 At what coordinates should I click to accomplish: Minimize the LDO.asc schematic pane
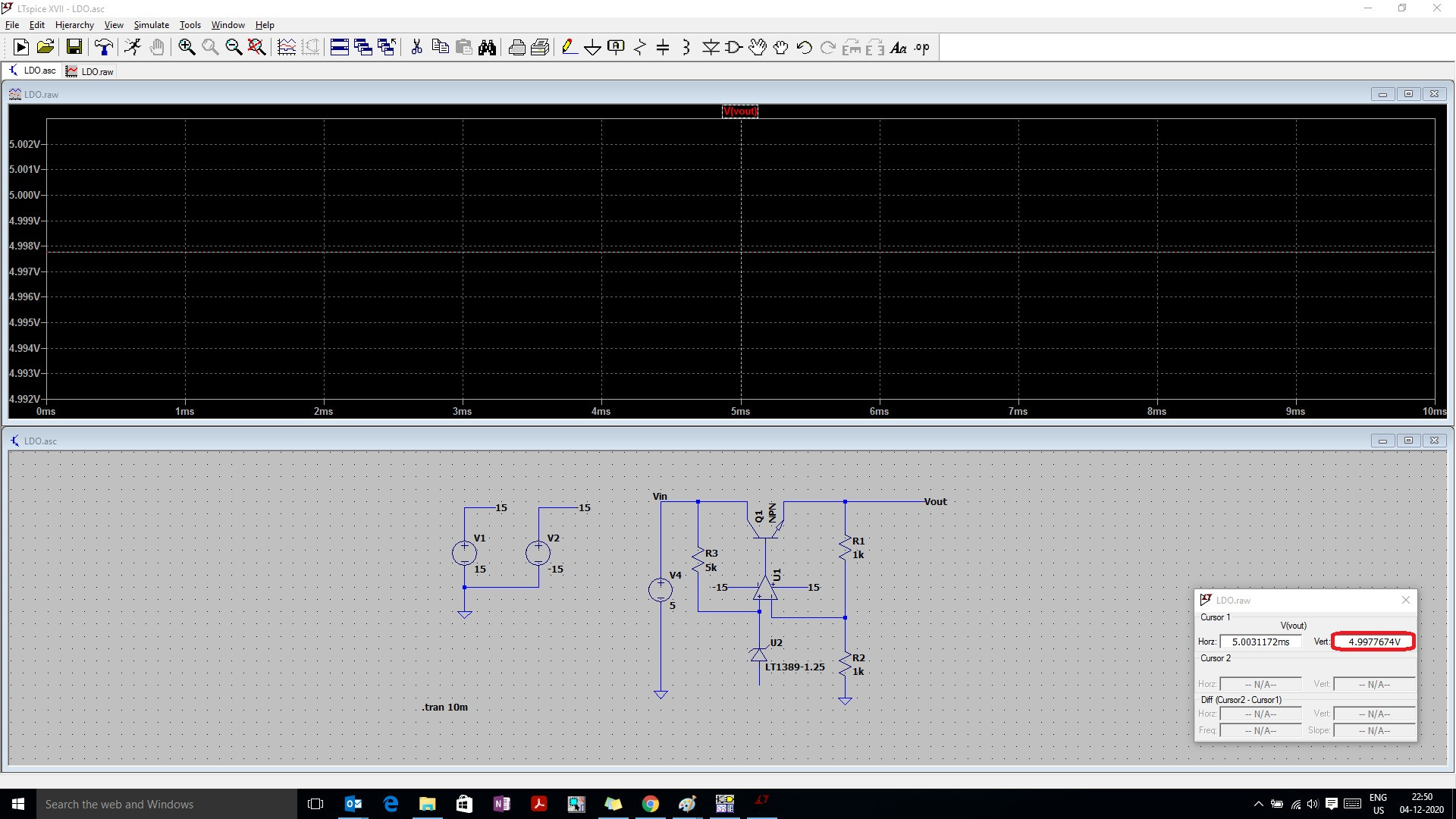coord(1382,441)
